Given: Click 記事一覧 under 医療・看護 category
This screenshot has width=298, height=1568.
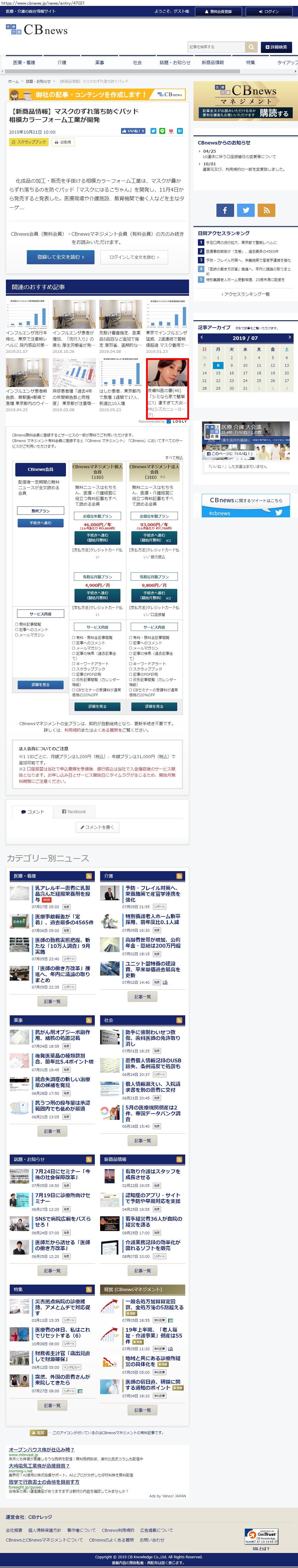Looking at the screenshot, I should pyautogui.click(x=52, y=1001).
